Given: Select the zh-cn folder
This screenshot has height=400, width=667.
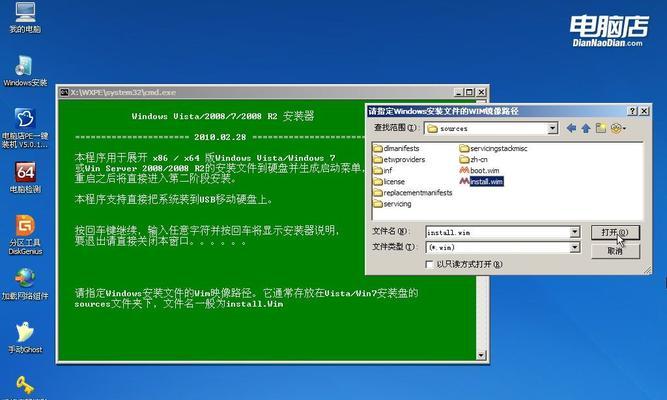Looking at the screenshot, I should pyautogui.click(x=473, y=159).
